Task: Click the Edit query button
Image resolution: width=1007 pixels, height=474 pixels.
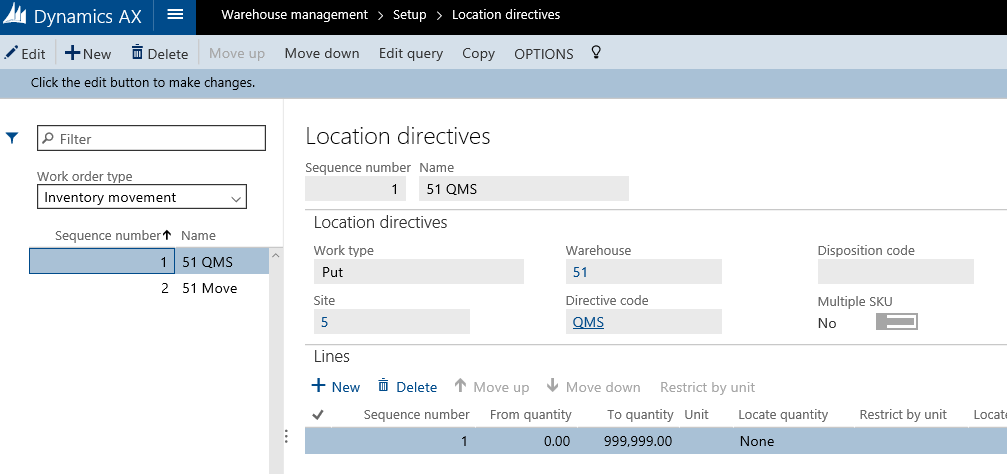Action: pos(410,53)
